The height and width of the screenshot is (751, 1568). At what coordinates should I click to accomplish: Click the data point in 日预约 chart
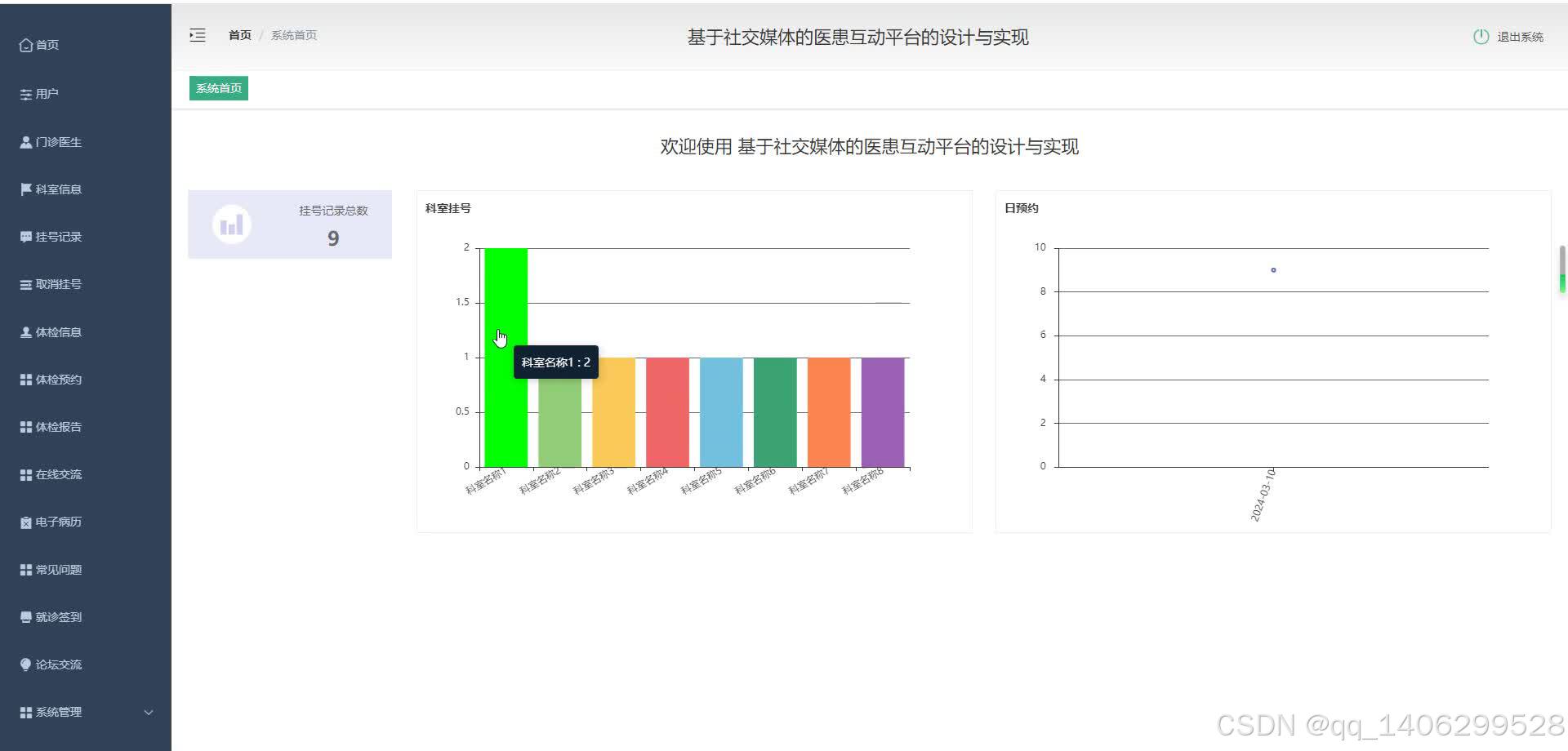point(1273,270)
